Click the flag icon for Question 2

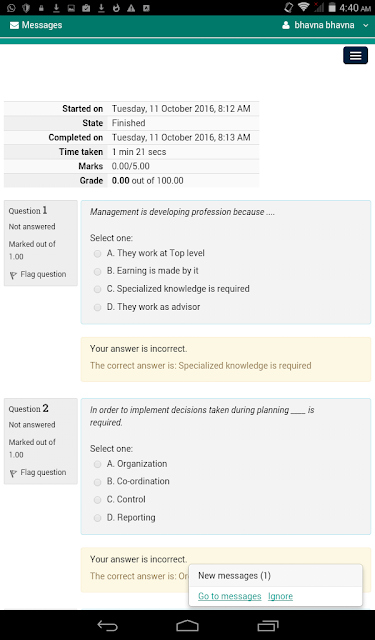13,473
